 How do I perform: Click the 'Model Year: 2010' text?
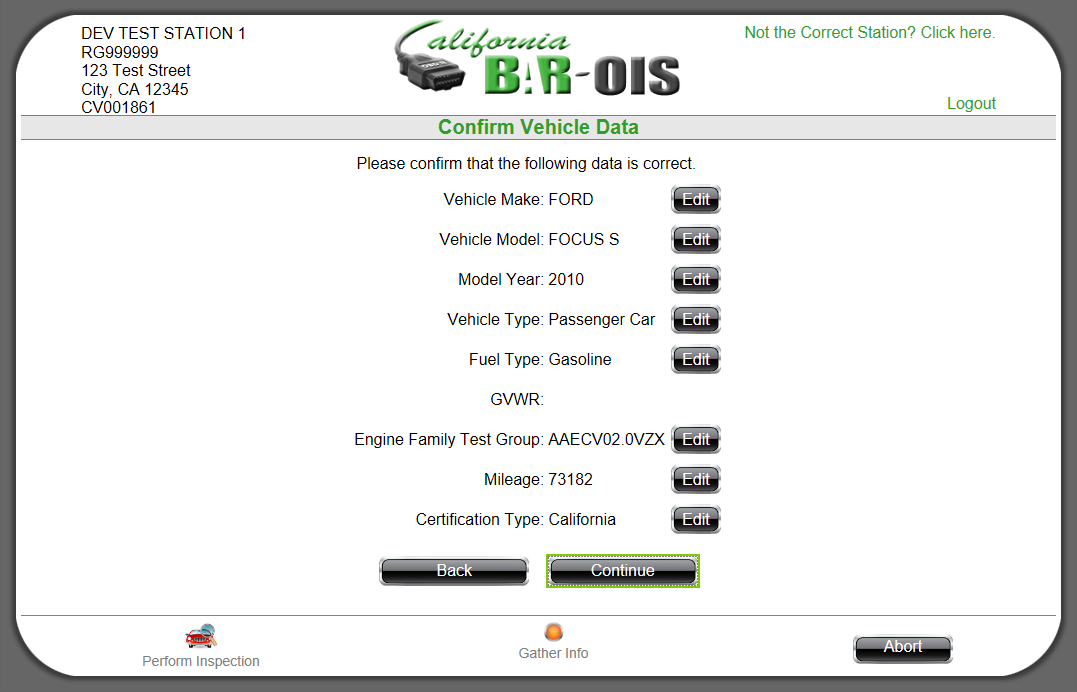(521, 279)
